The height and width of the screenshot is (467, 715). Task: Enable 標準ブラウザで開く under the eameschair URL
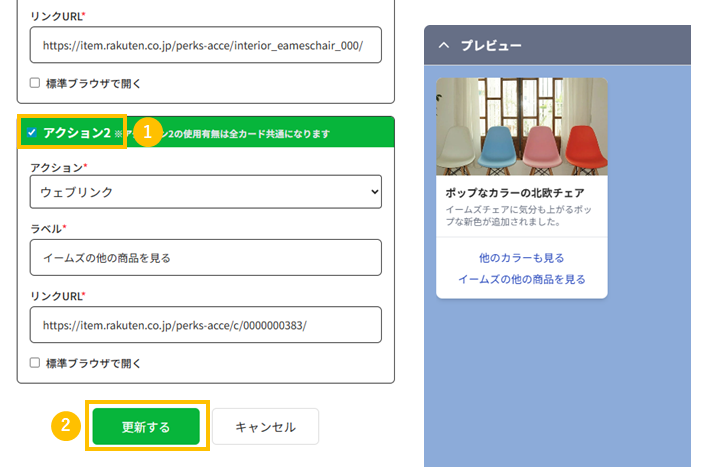(35, 83)
